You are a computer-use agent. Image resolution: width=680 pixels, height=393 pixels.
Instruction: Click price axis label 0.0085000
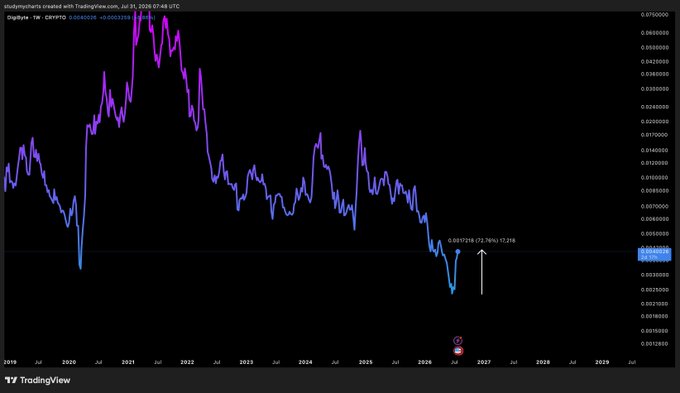(x=654, y=191)
